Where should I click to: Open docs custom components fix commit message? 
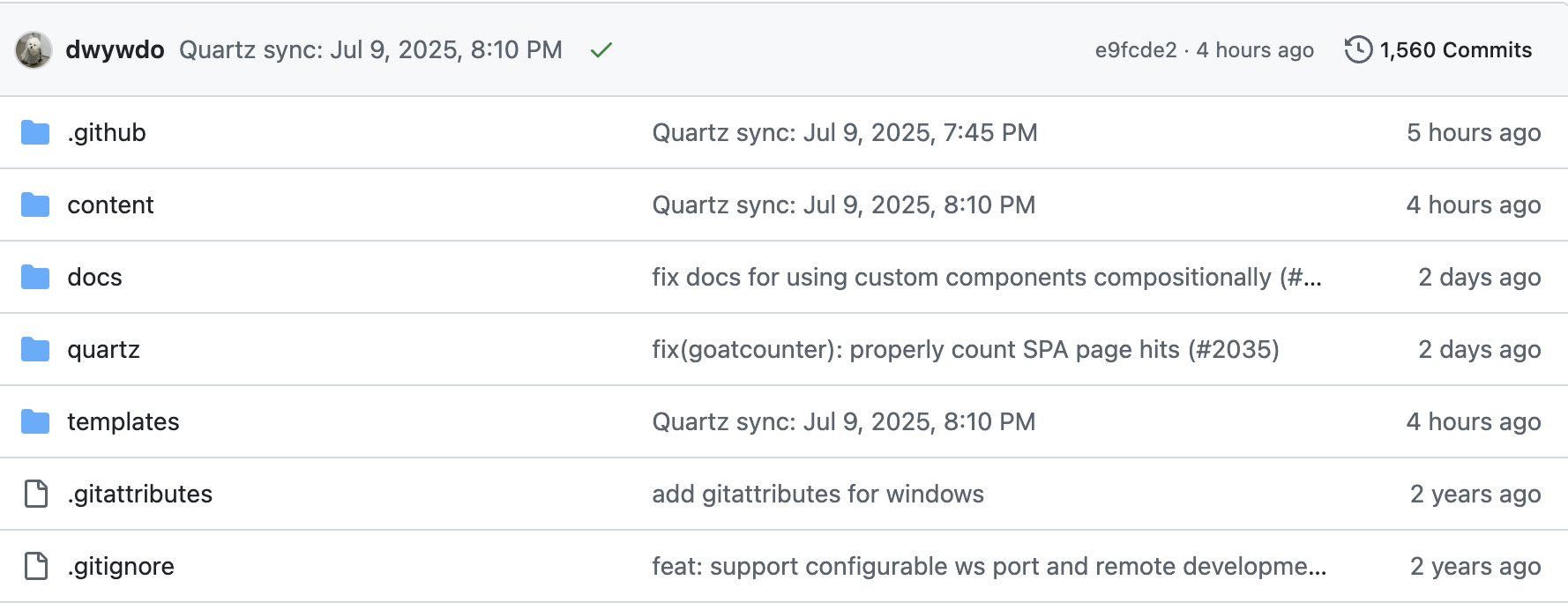point(987,277)
